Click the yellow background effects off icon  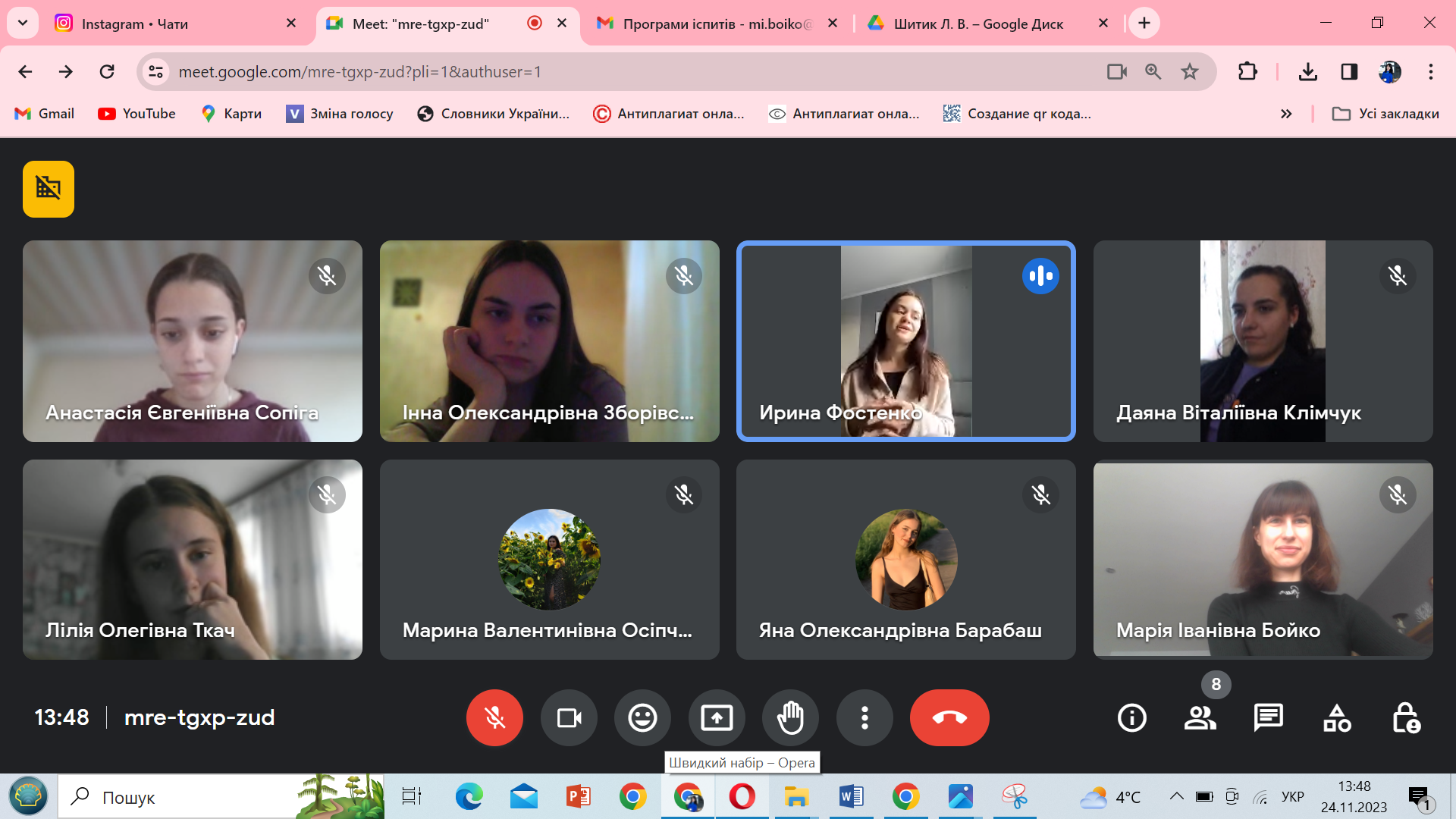point(49,189)
